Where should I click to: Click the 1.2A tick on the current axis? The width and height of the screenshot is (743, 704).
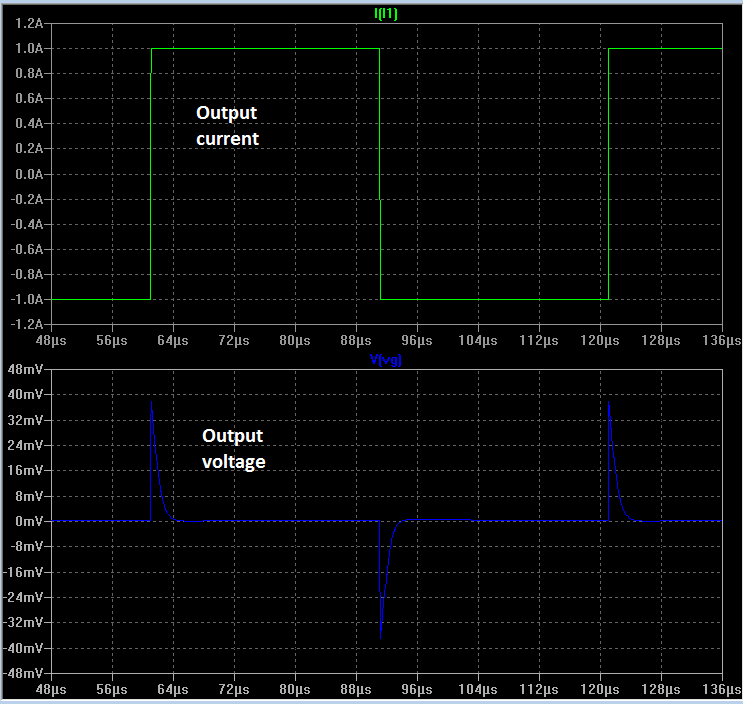[x=29, y=23]
